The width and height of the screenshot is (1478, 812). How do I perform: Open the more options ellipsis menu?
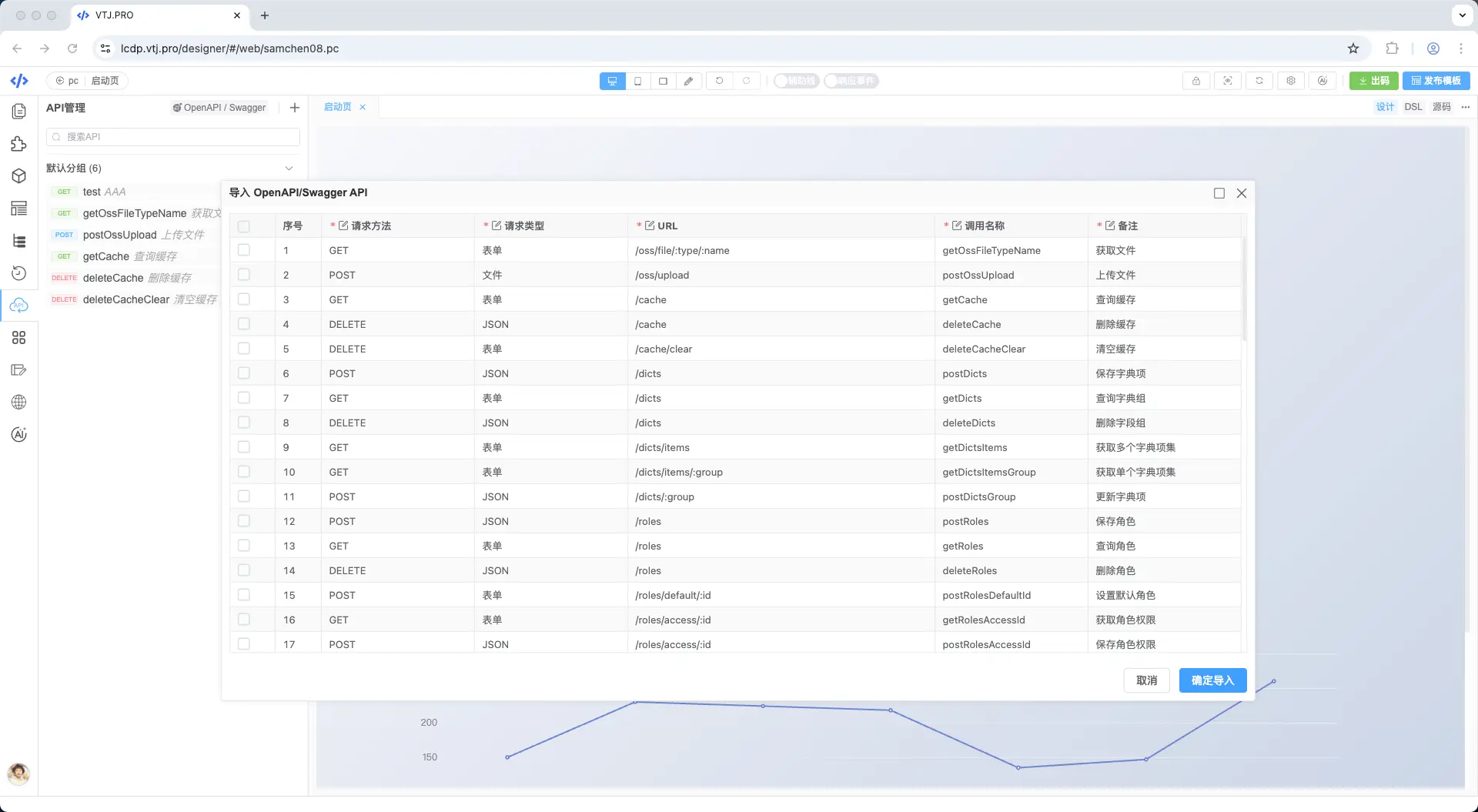tap(1465, 107)
